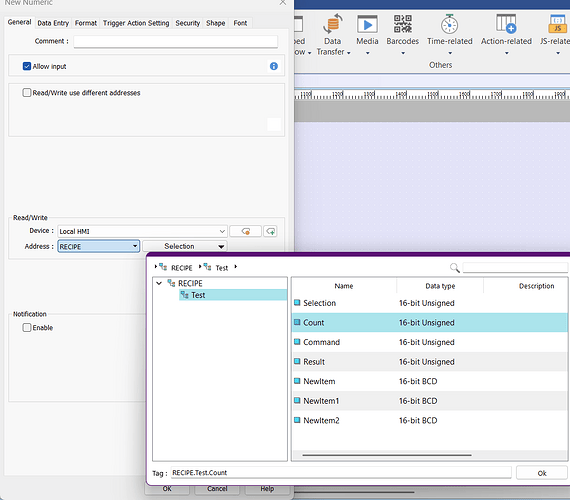
Task: Click the device settings icon next to Local HMI
Action: click(245, 231)
